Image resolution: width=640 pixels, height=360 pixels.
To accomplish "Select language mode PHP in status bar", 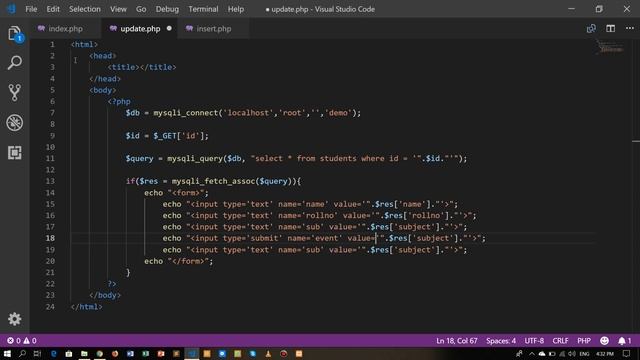I will tap(584, 340).
